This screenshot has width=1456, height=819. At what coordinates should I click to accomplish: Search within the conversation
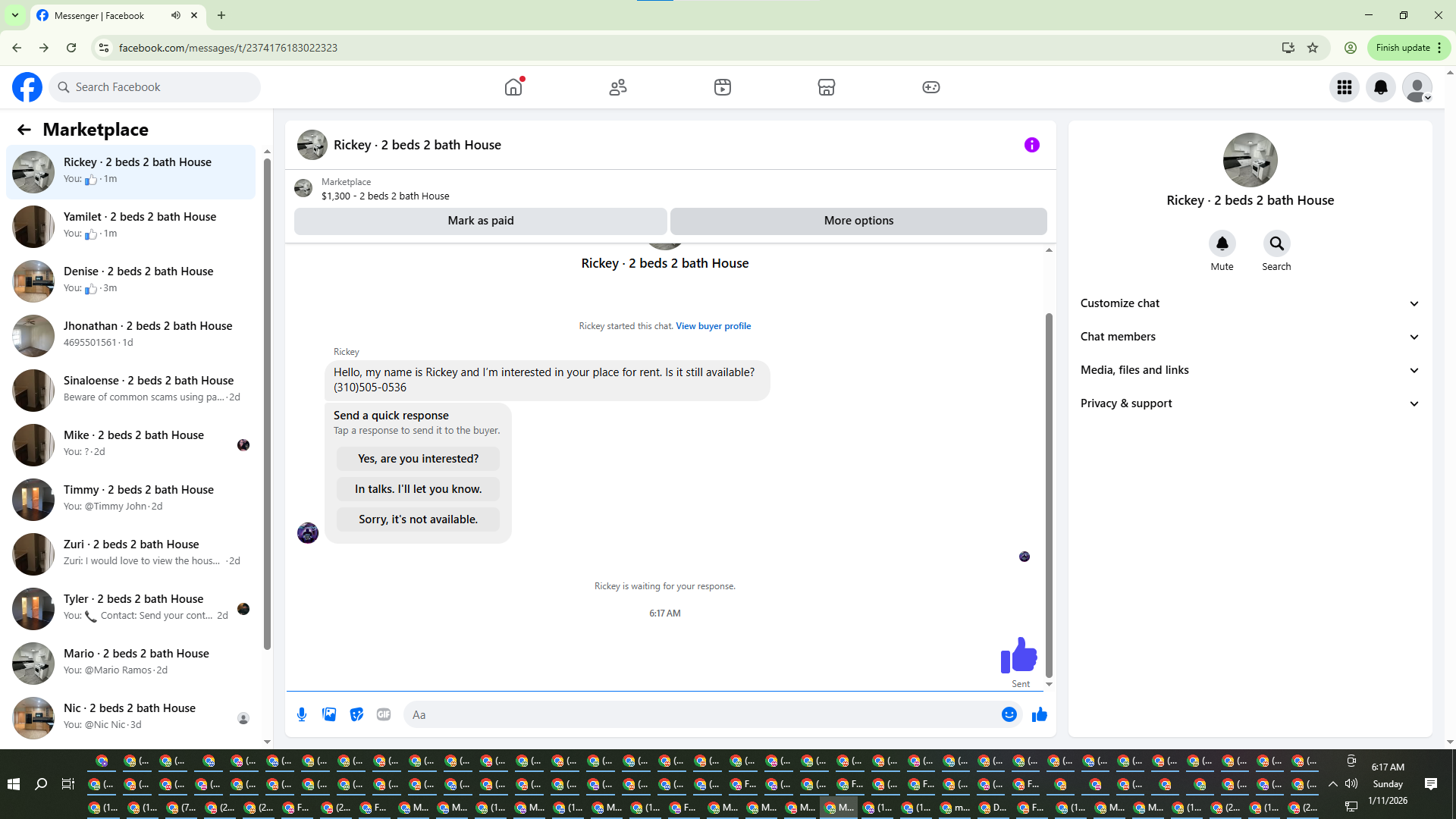1277,243
